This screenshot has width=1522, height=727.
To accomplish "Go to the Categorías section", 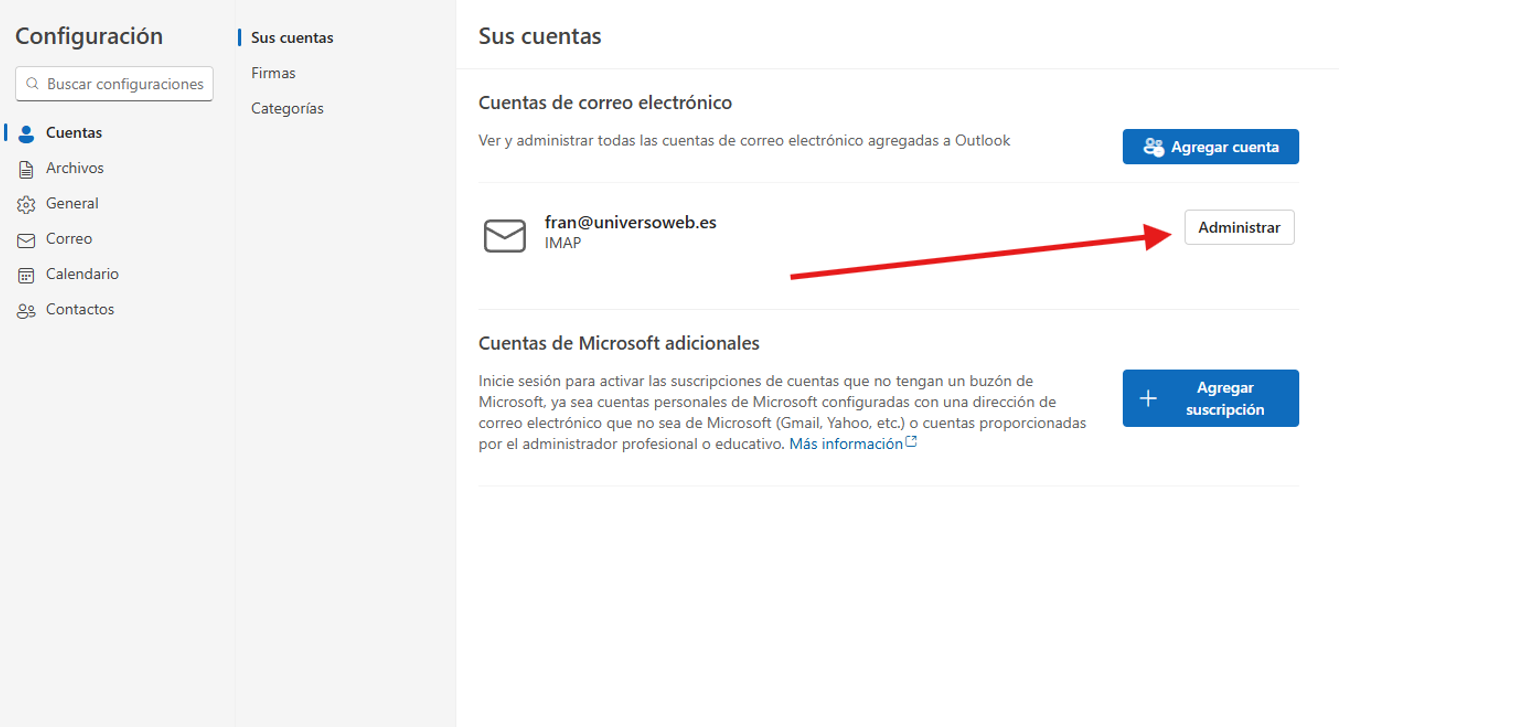I will pos(287,109).
